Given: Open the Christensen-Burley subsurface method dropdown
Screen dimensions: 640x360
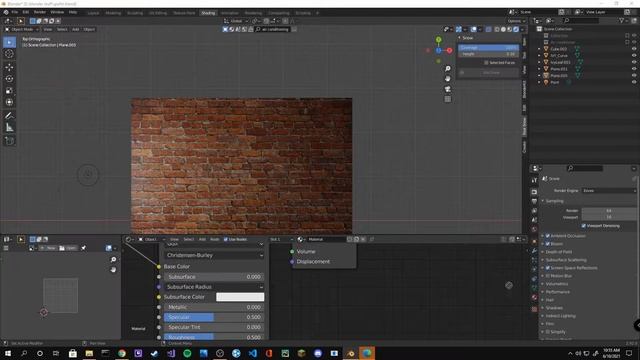Looking at the screenshot, I should 214,255.
